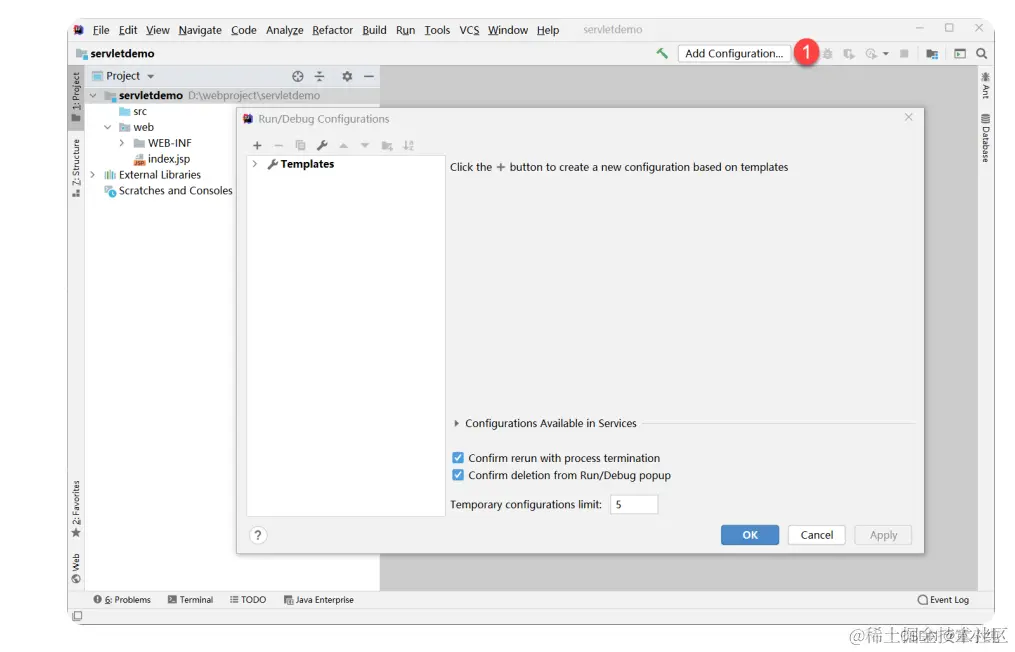Click the sort configurations icon
1015x652 pixels.
(408, 146)
